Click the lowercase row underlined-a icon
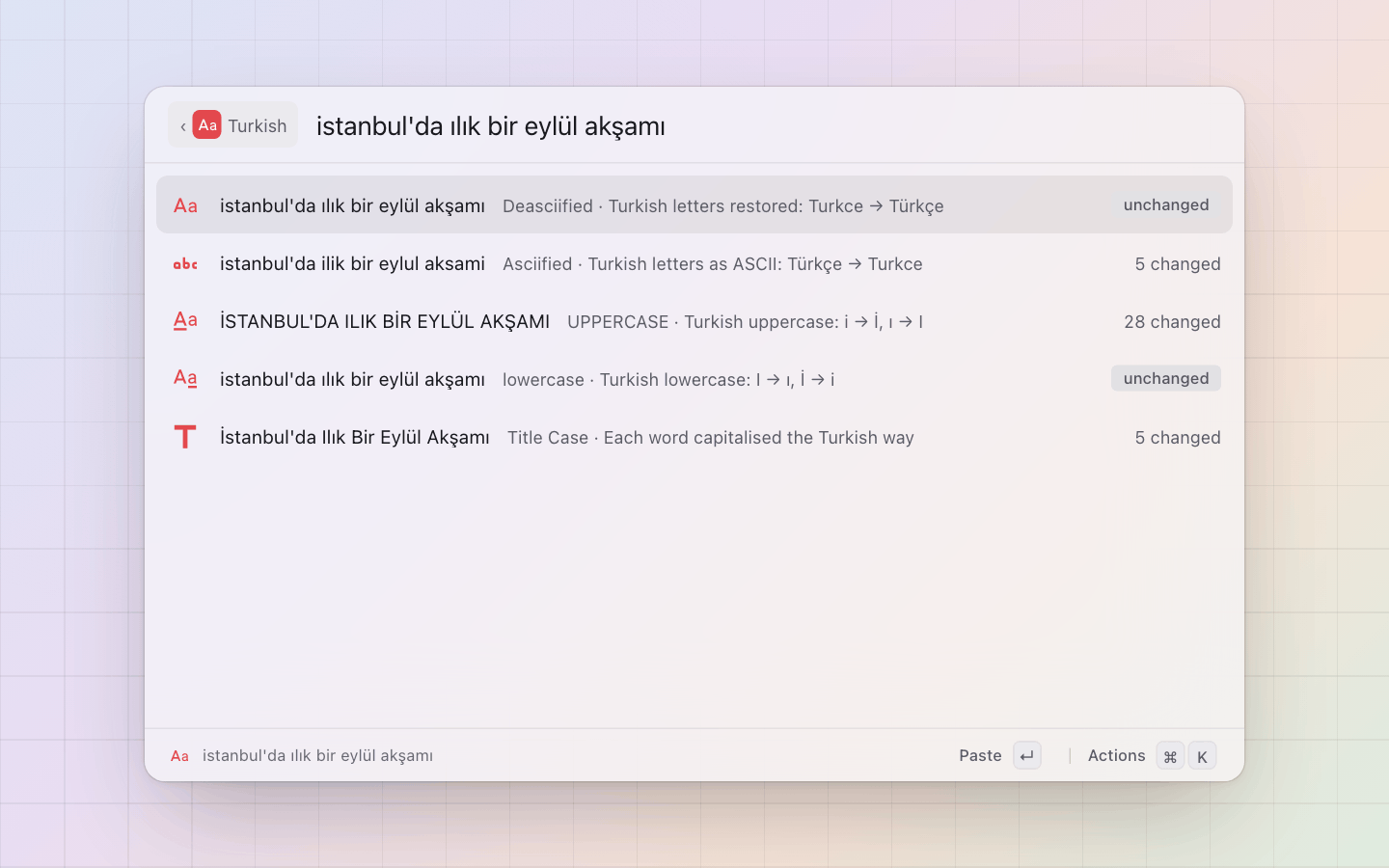Screen dimensions: 1389x868 coord(185,378)
